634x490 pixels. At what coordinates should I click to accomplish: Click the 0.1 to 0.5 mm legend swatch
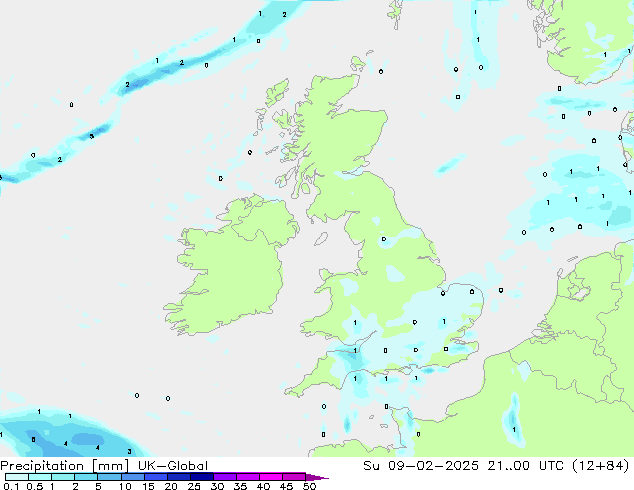coord(17,477)
